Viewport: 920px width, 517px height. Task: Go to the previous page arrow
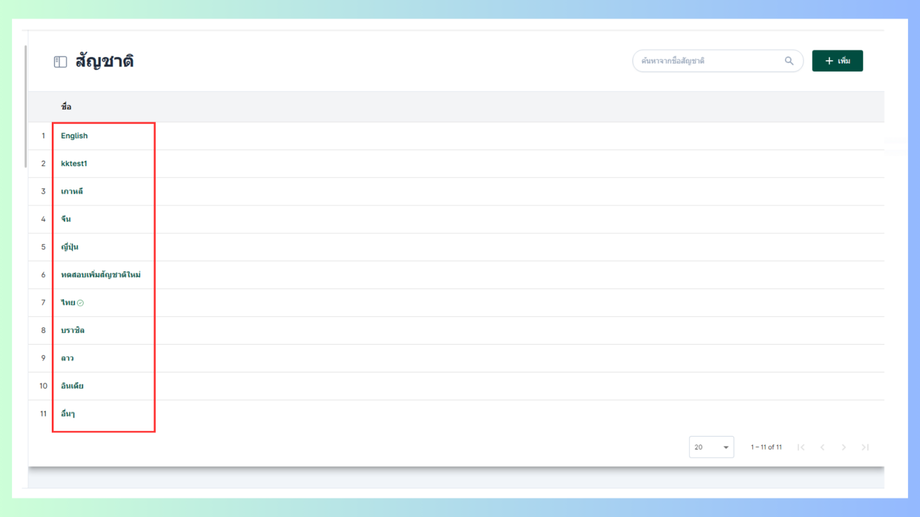point(822,447)
